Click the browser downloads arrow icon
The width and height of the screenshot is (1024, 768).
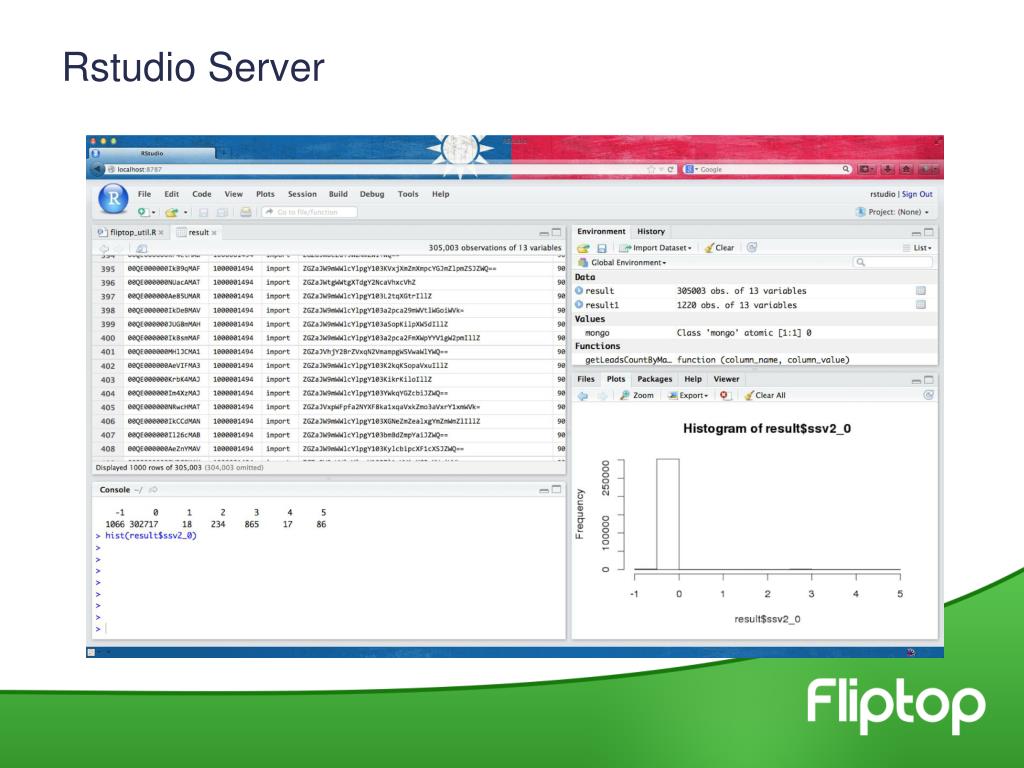point(888,169)
